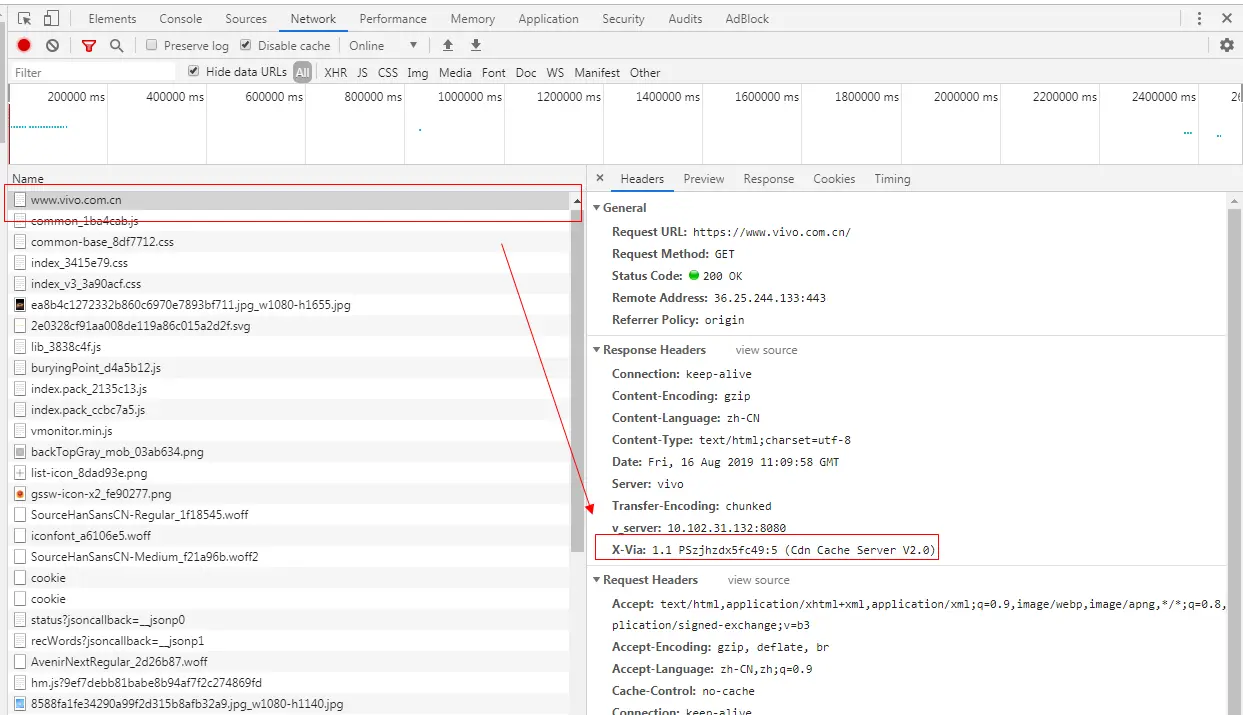
Task: Show the Timing tab of request
Action: point(892,179)
